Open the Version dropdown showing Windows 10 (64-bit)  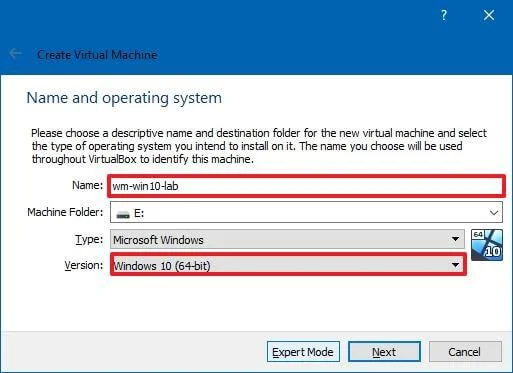(x=288, y=265)
